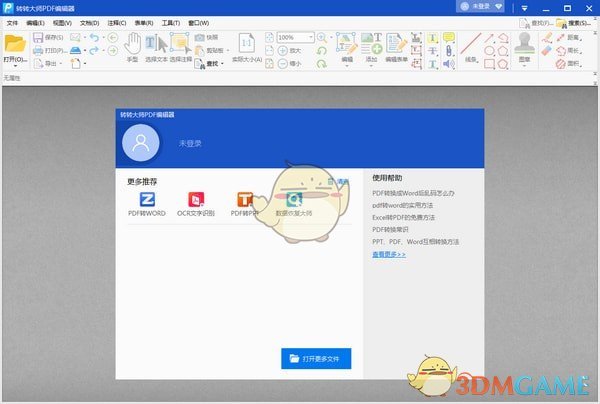
Task: Open the 注释(C) menu
Action: 117,23
